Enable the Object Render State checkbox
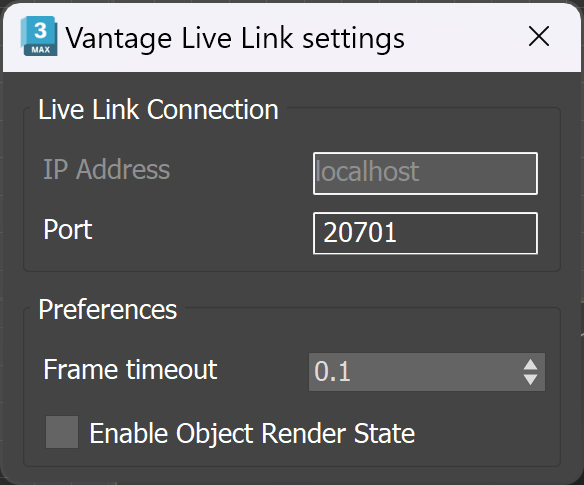The height and width of the screenshot is (485, 584). [x=62, y=432]
